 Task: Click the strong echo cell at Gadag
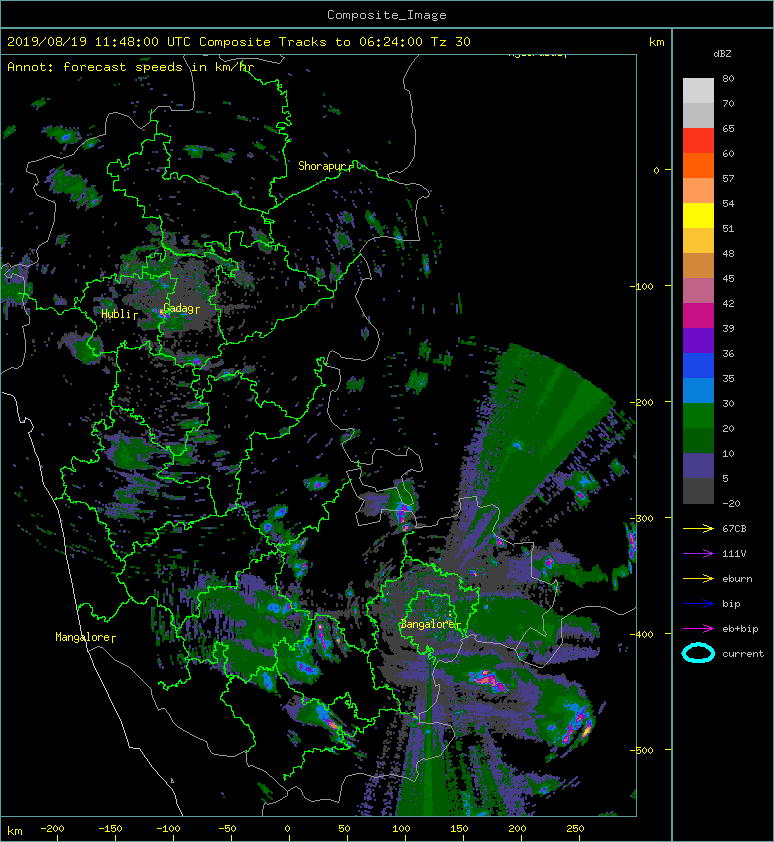(163, 313)
